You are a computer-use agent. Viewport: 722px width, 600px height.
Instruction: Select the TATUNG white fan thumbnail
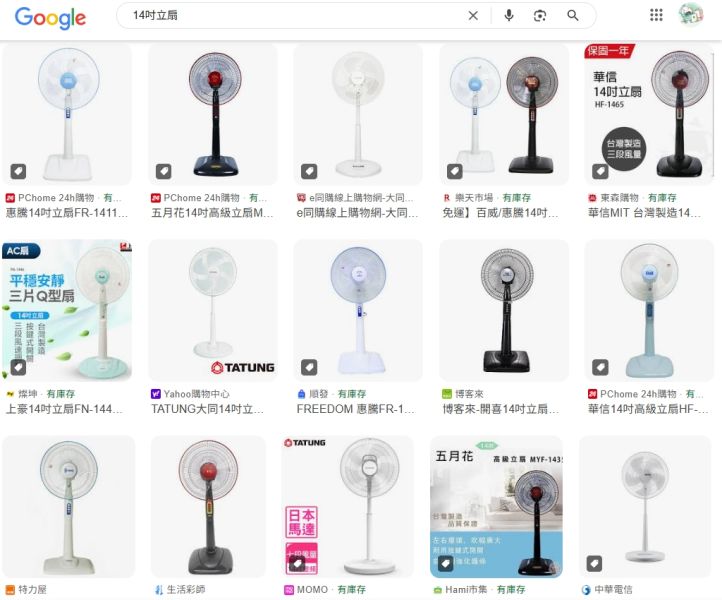(x=213, y=310)
